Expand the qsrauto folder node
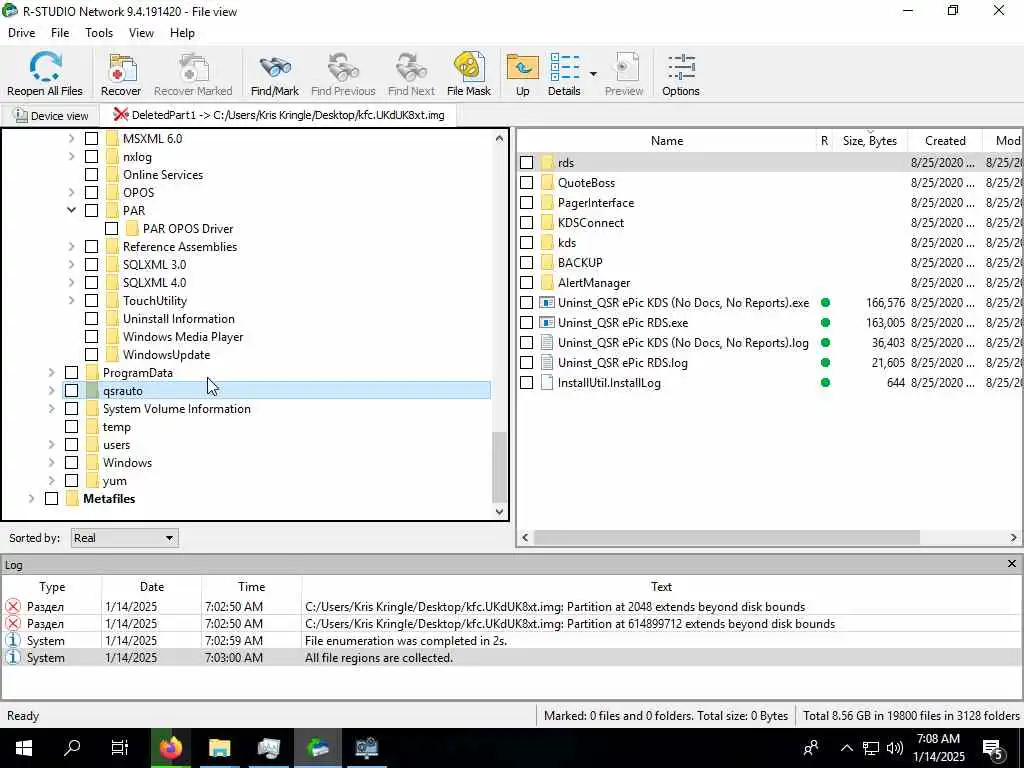 click(52, 391)
